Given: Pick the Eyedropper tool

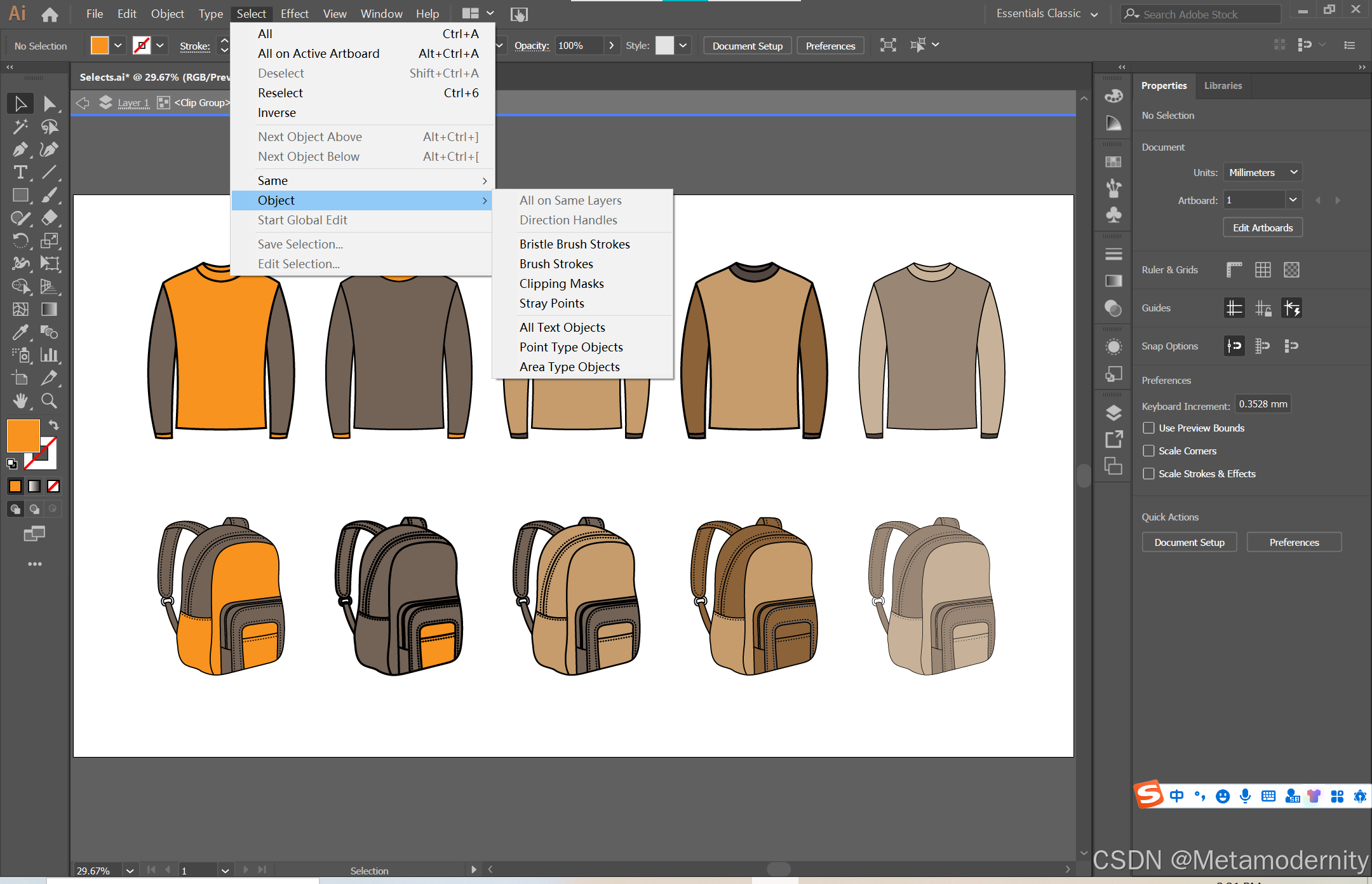Looking at the screenshot, I should [20, 332].
